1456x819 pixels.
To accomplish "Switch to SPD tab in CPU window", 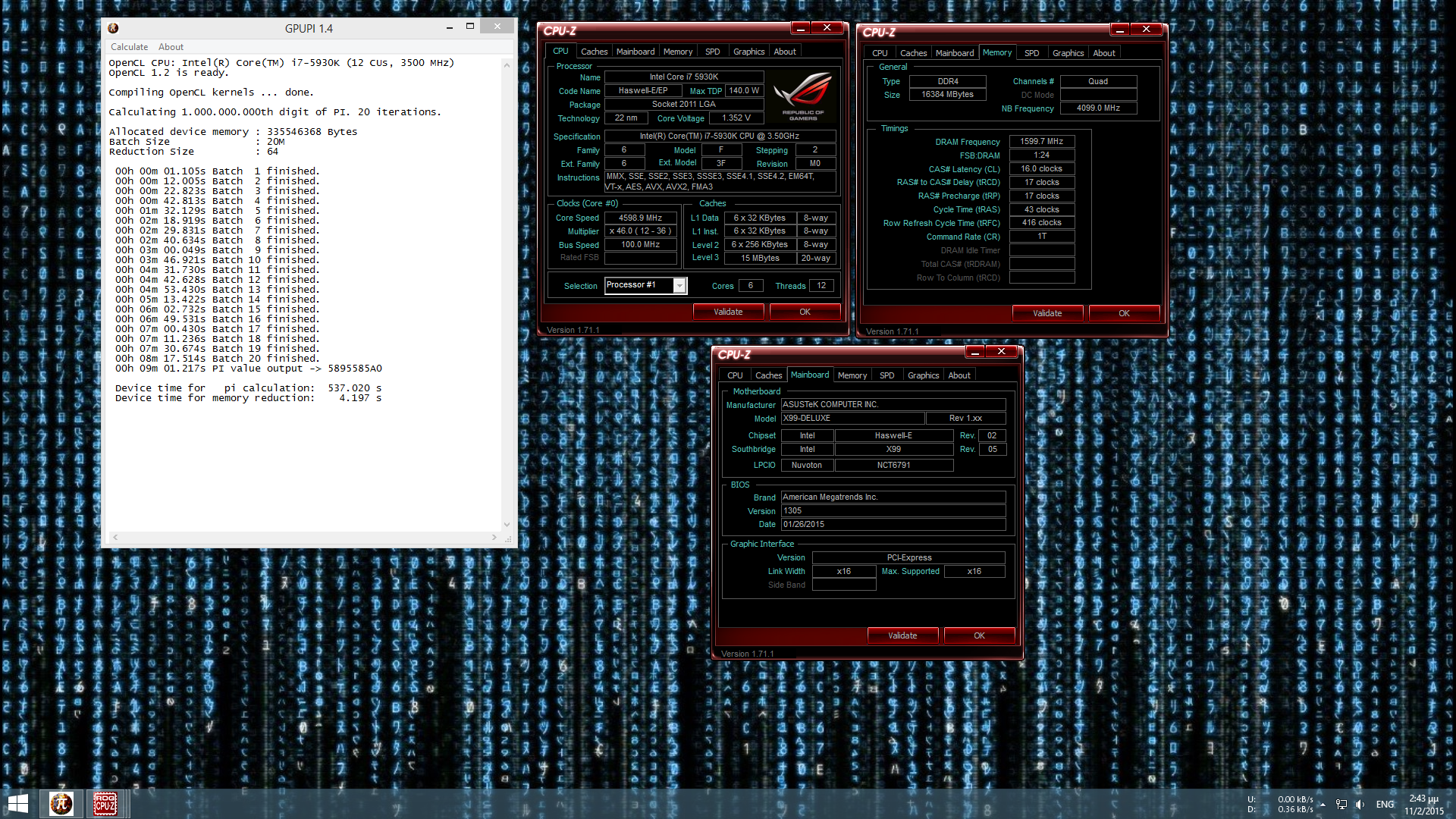I will [x=713, y=52].
